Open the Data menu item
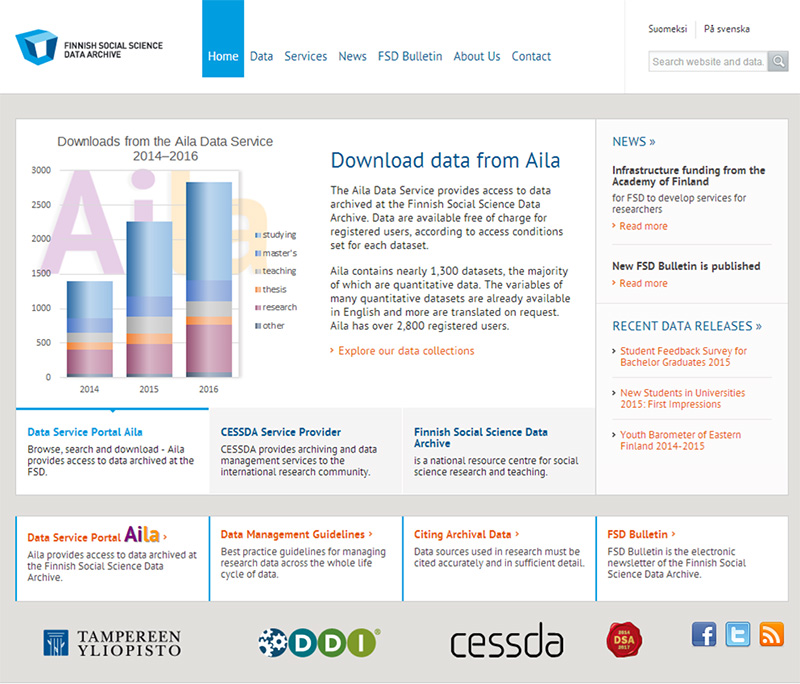Screen dimensions: 800x684 pos(261,56)
